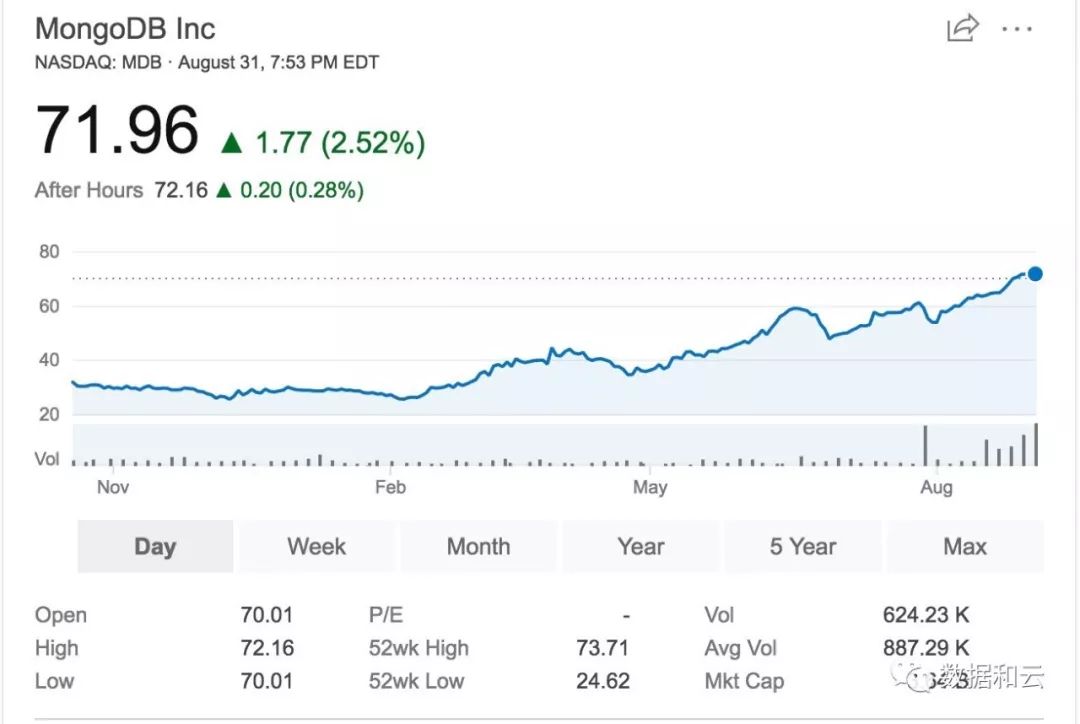Select the 5 Year time range
This screenshot has height=724, width=1080.
[802, 546]
